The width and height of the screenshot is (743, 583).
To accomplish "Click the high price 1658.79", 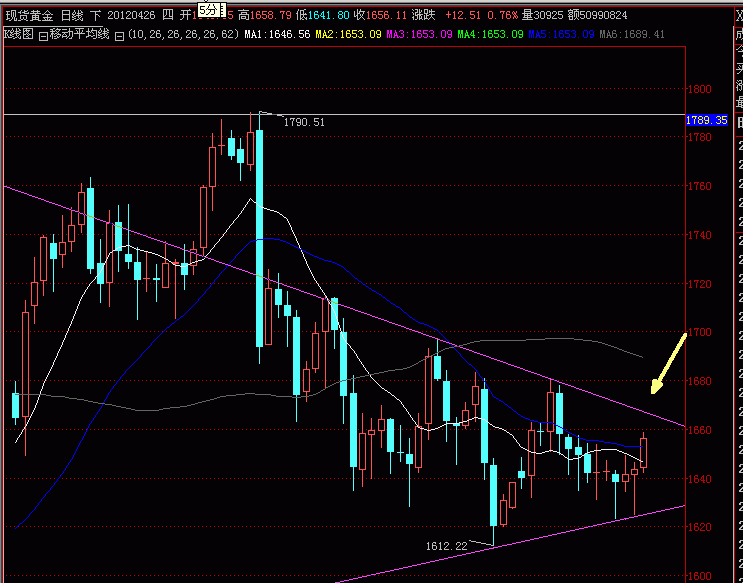I will pos(271,16).
